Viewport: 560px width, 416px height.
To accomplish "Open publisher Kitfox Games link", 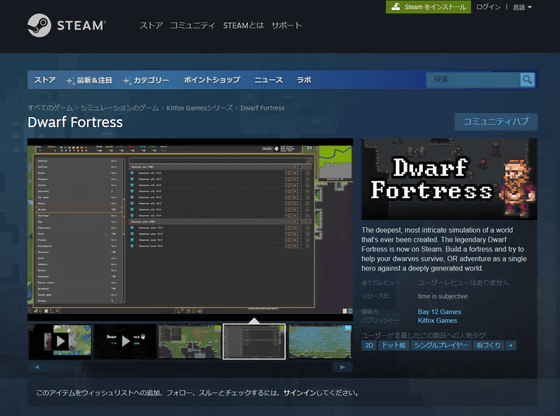I will coord(437,321).
